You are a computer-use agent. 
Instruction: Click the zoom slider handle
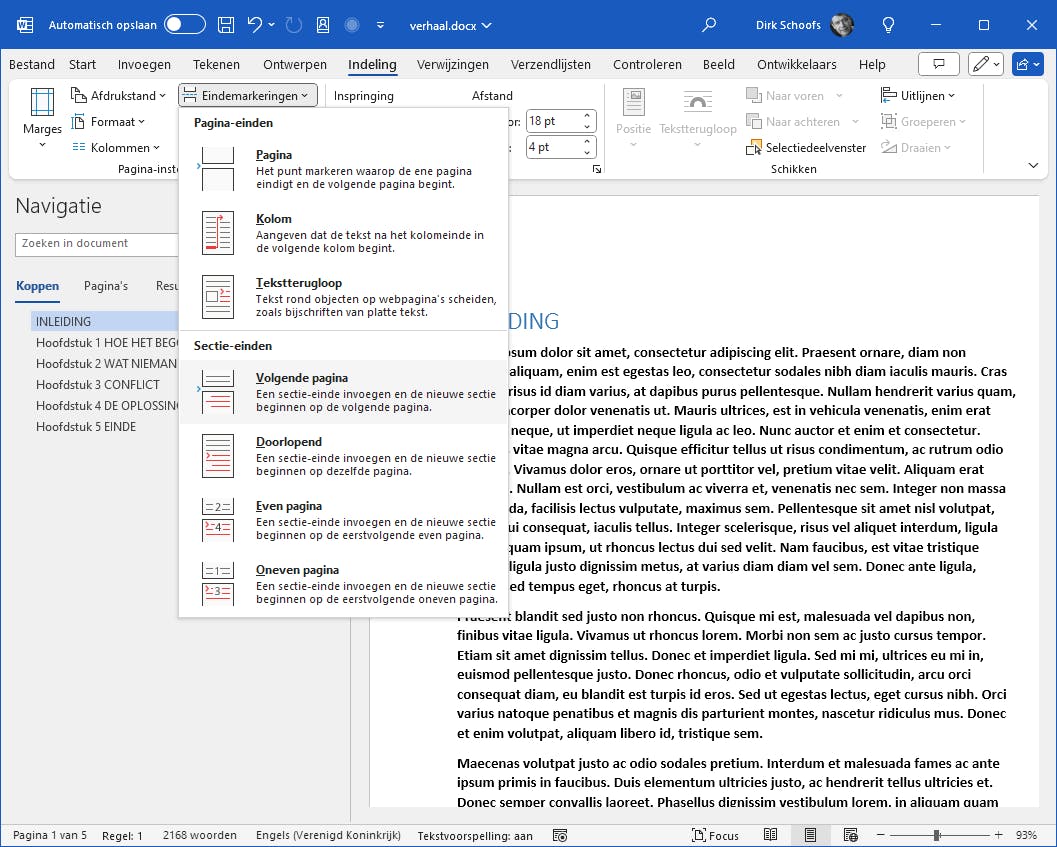937,835
